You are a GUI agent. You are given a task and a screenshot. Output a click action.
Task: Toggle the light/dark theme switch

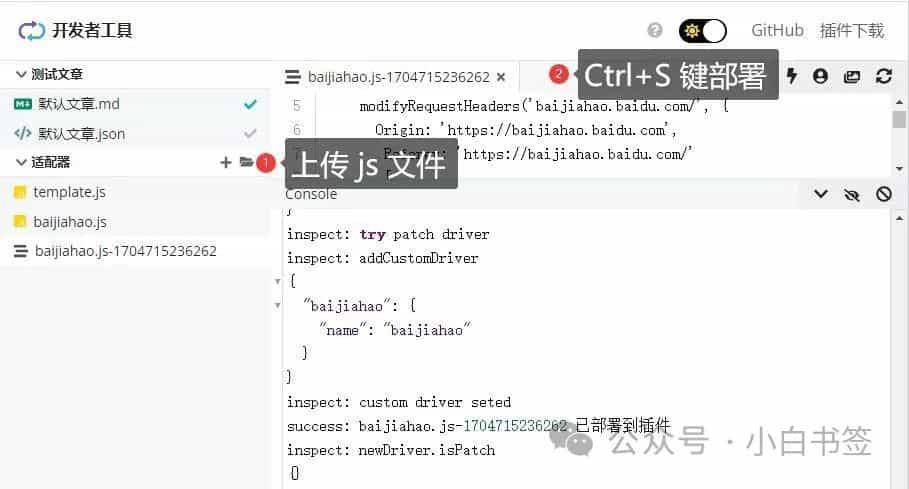coord(703,31)
